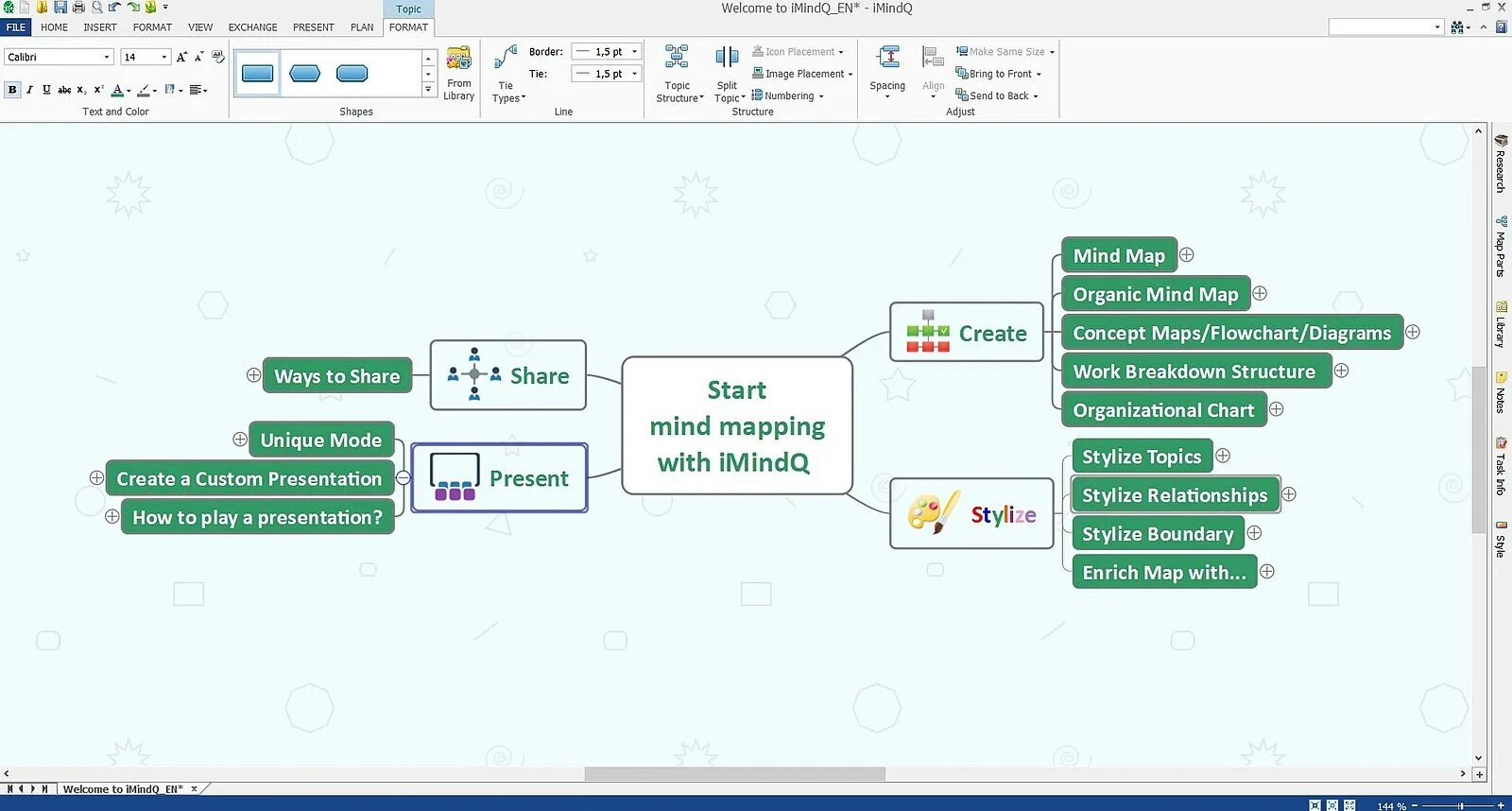The image size is (1512, 811).
Task: Toggle Superscript formatting
Action: [98, 90]
